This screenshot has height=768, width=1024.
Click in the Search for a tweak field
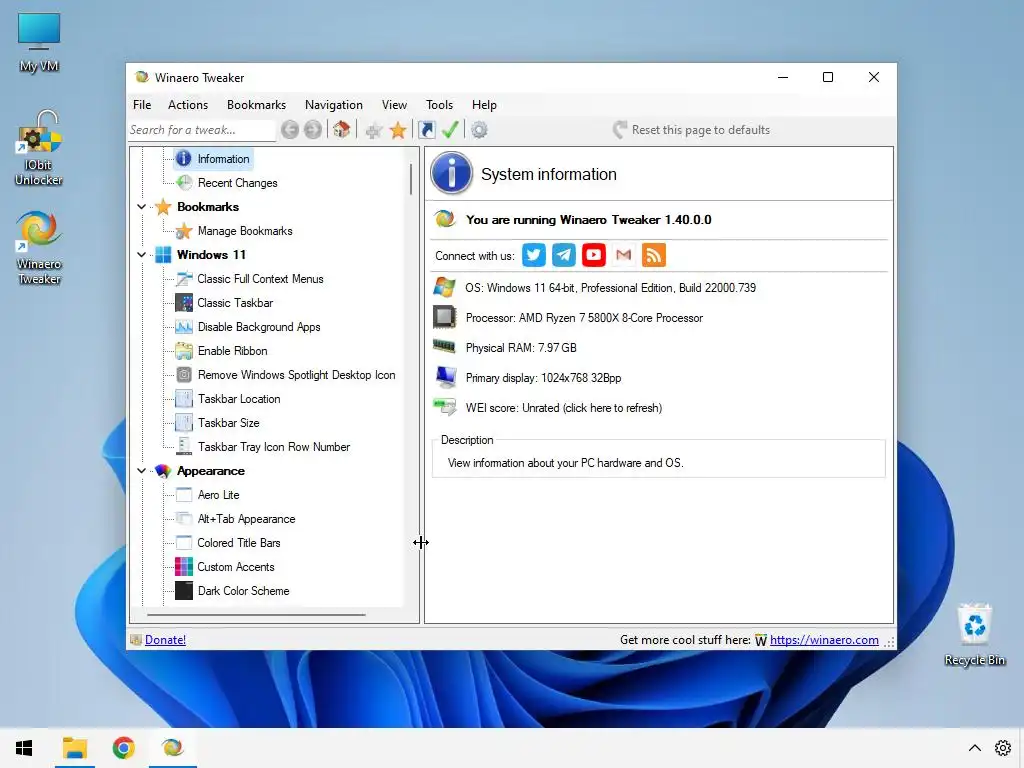pos(202,130)
